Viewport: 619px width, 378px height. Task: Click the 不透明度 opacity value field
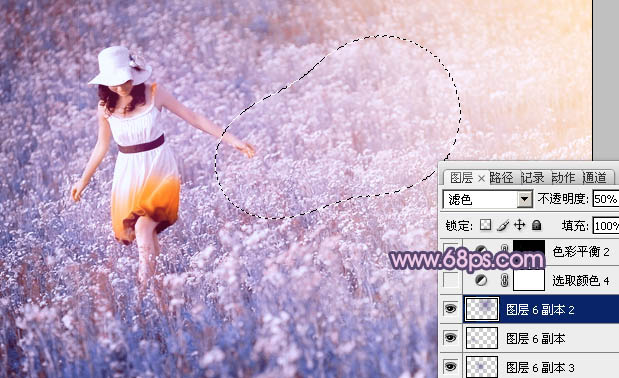click(x=606, y=199)
